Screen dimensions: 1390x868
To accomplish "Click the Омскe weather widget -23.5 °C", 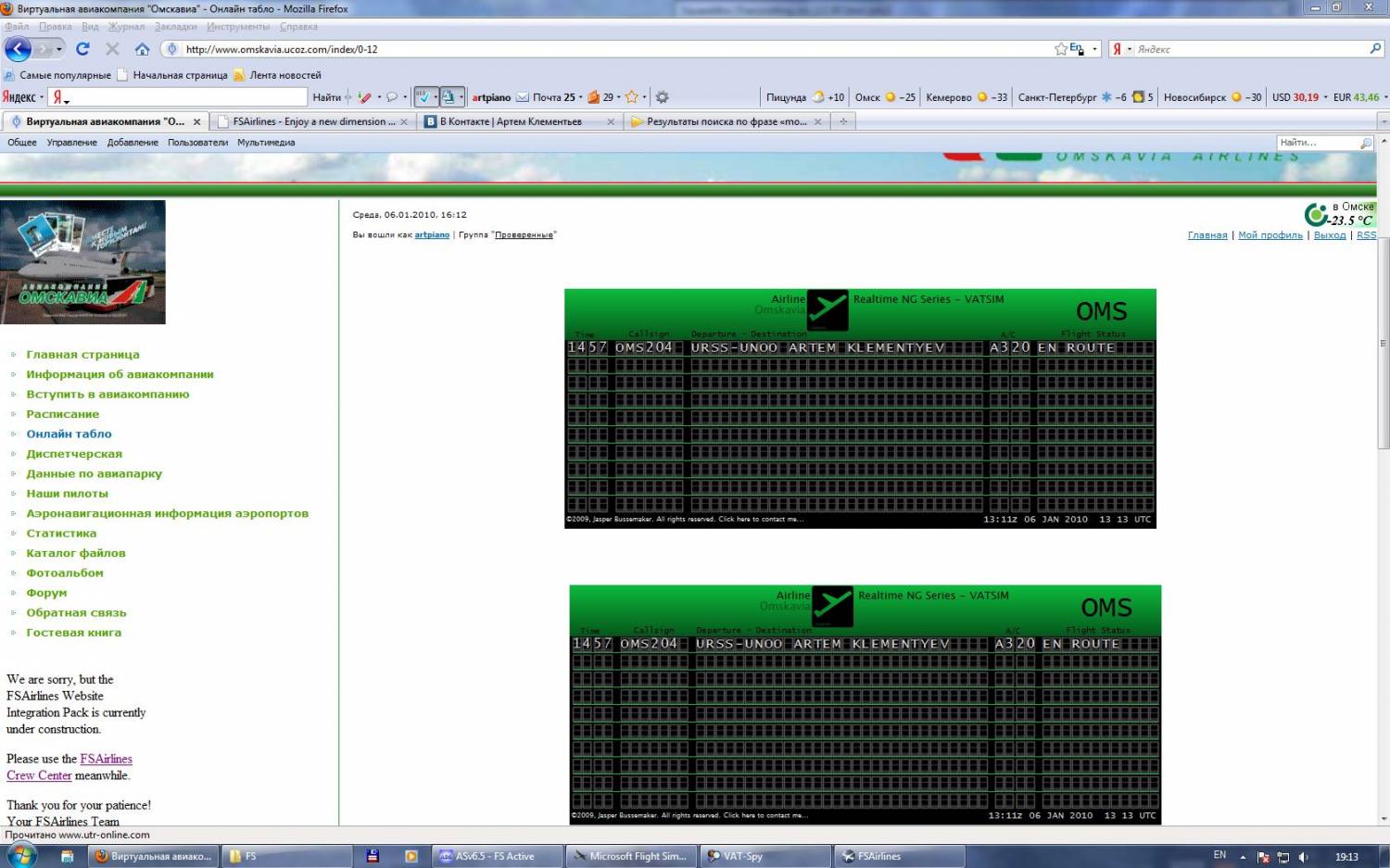I will tap(1340, 214).
